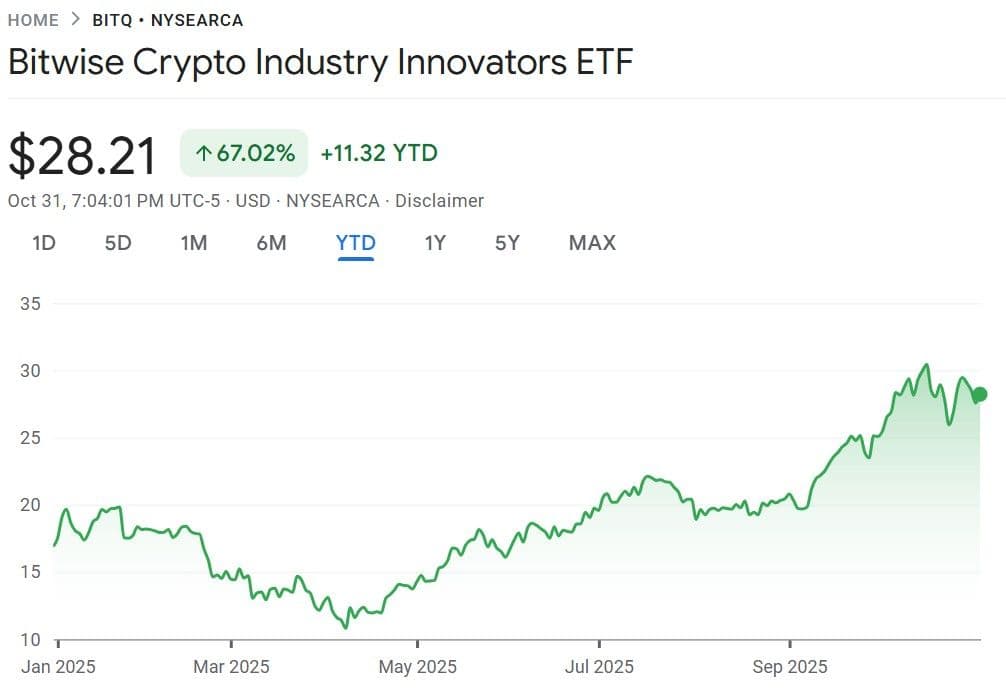The height and width of the screenshot is (697, 1006).
Task: Click the BITQ • NYSEARCA breadcrumb text
Action: 167,20
